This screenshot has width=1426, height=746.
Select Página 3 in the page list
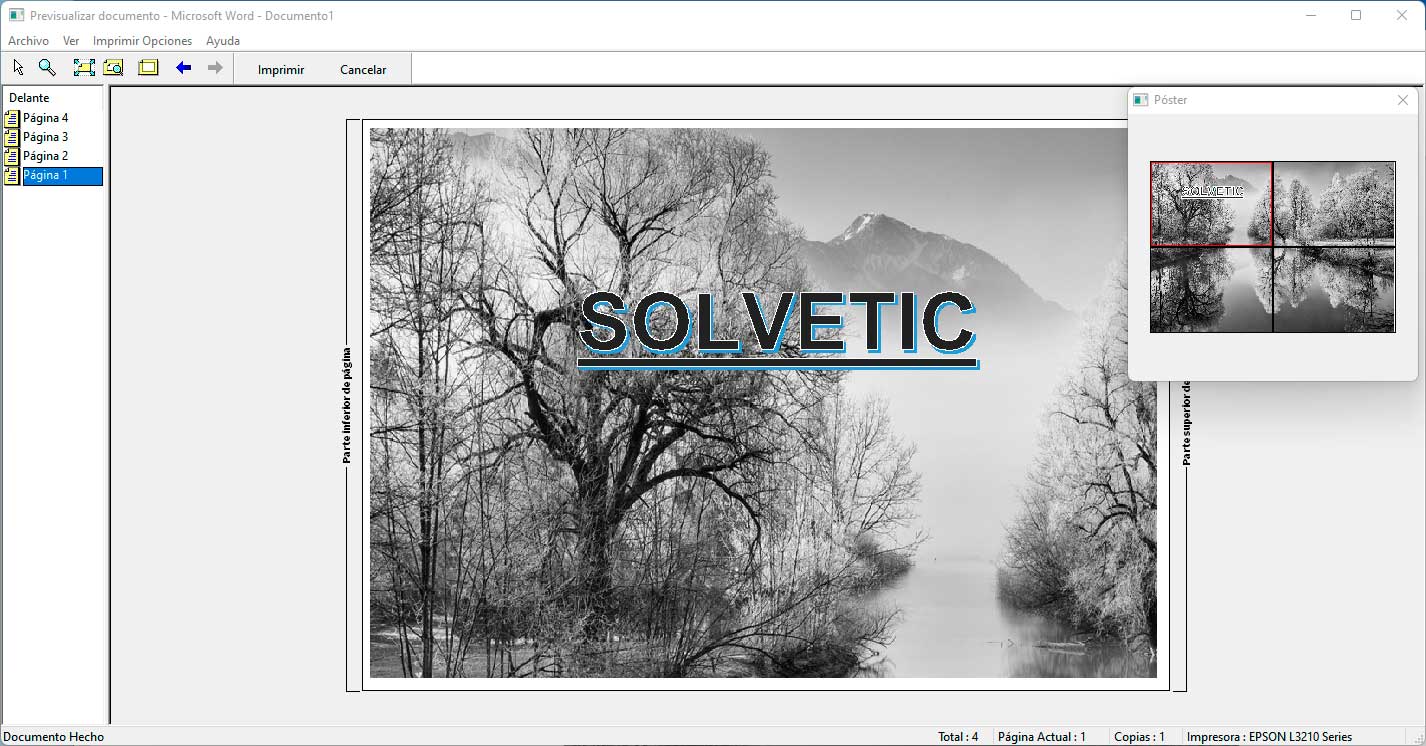46,137
